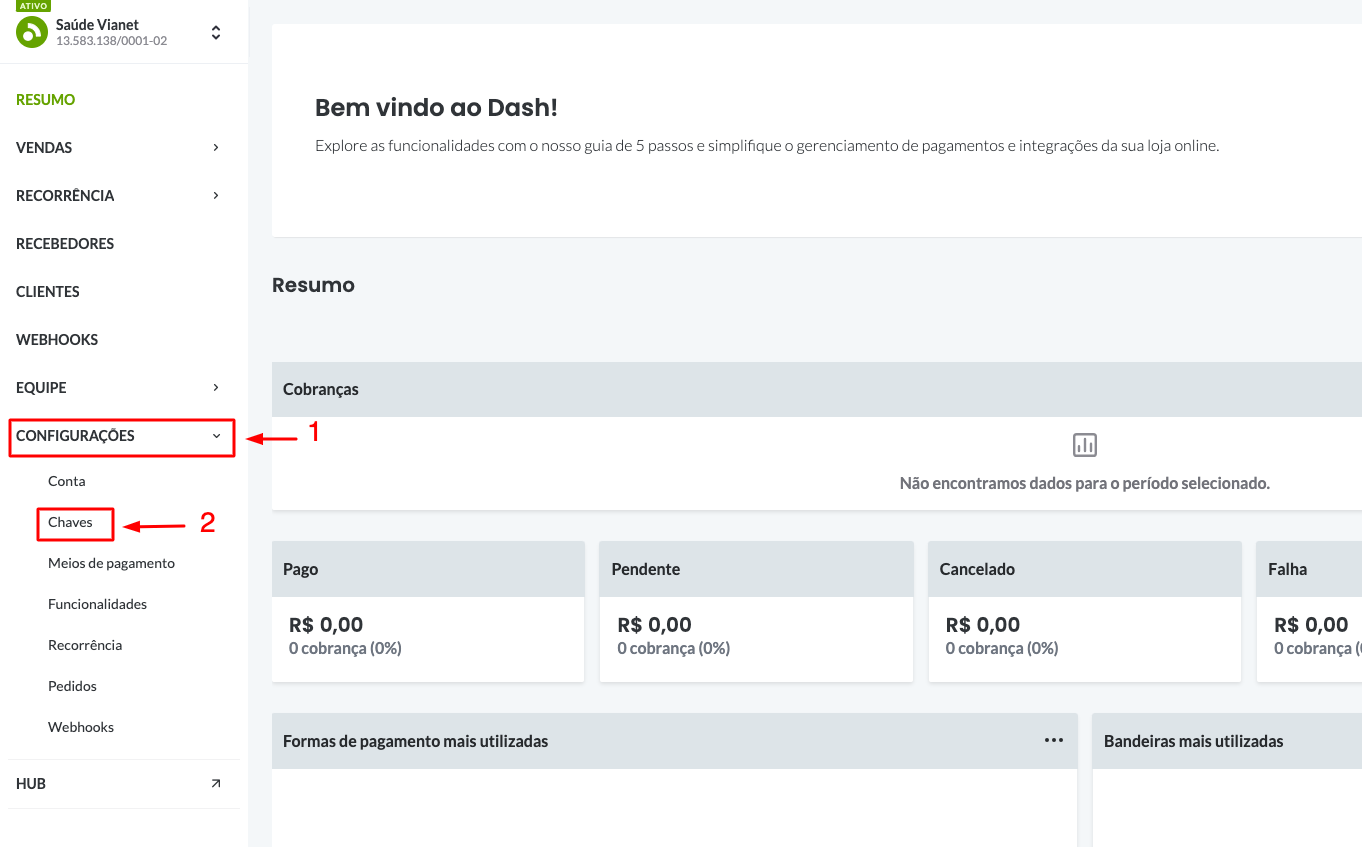
Task: Open Meios de pagamento settings
Action: pos(111,563)
